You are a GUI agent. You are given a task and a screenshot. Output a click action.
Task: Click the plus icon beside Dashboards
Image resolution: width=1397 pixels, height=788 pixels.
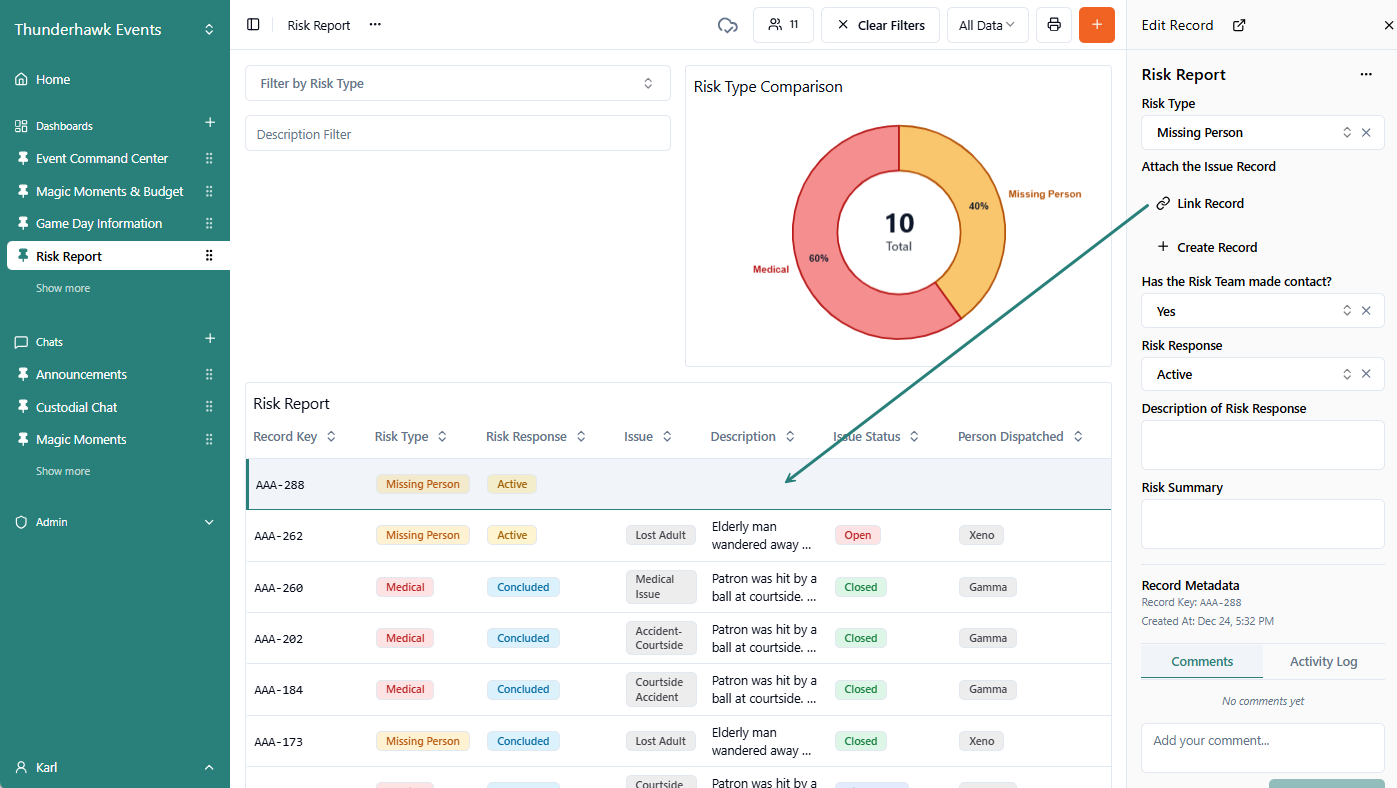[210, 123]
